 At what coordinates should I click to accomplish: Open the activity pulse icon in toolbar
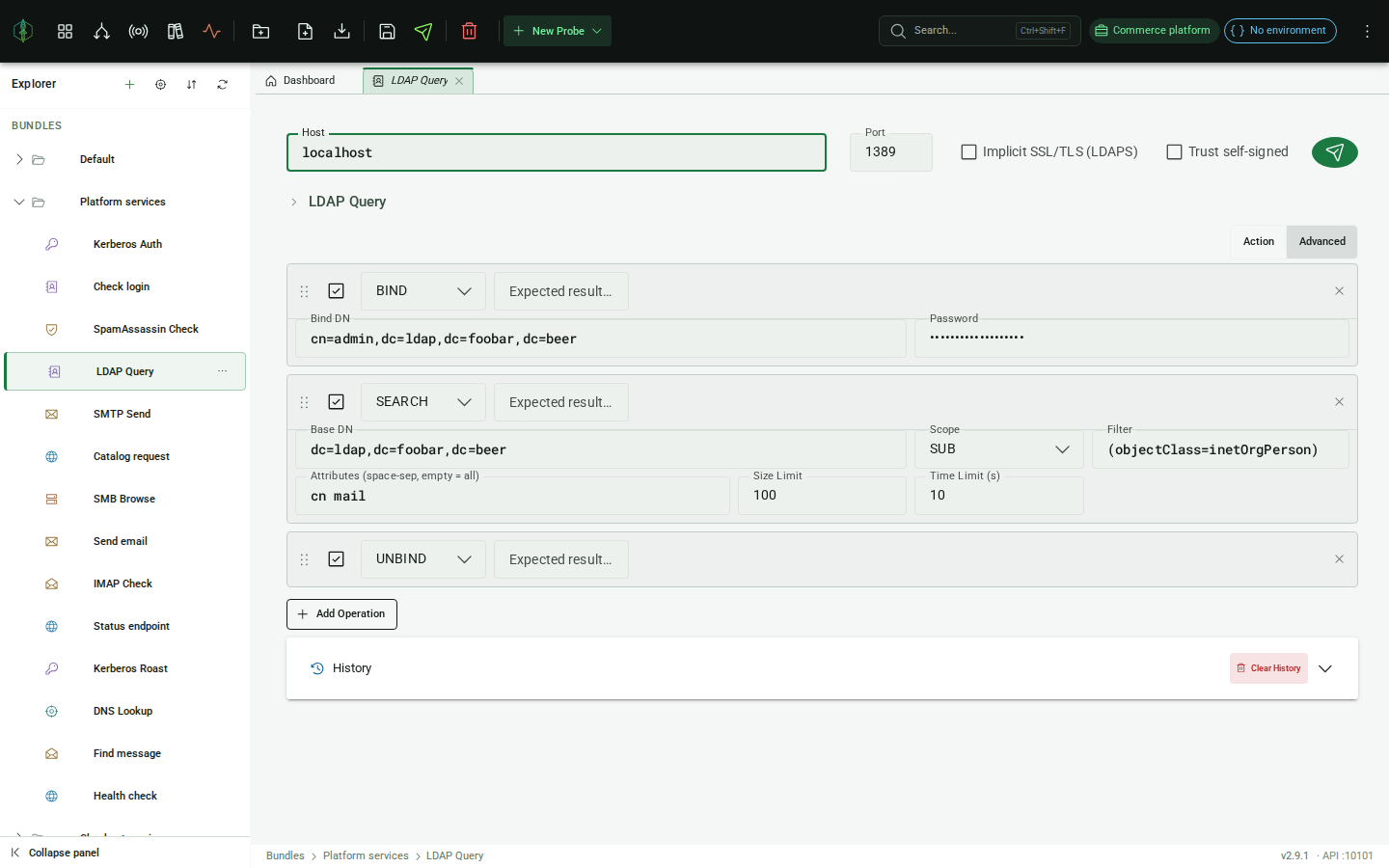click(x=211, y=31)
